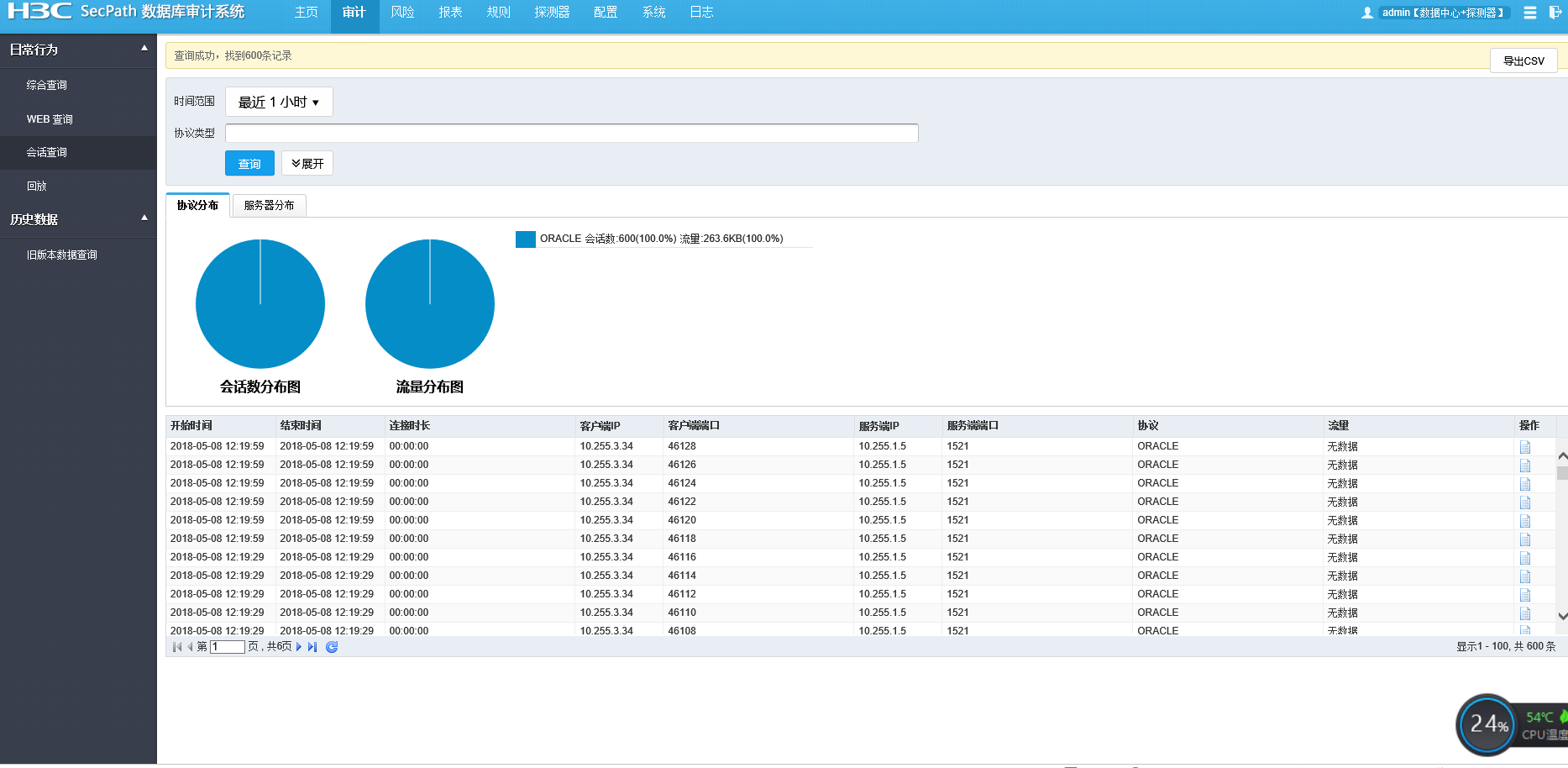Go to next page of results
1568x768 pixels.
coord(299,647)
